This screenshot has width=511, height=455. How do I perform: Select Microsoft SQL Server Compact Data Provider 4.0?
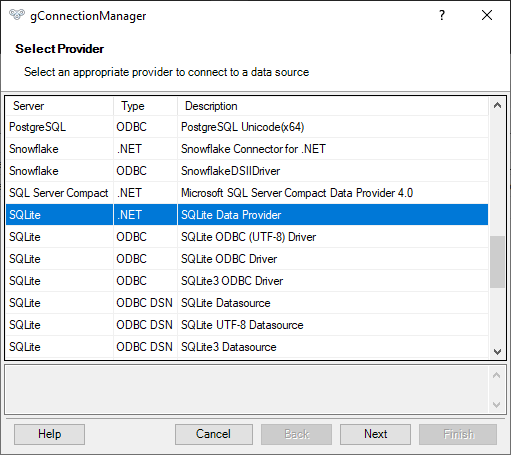247,193
